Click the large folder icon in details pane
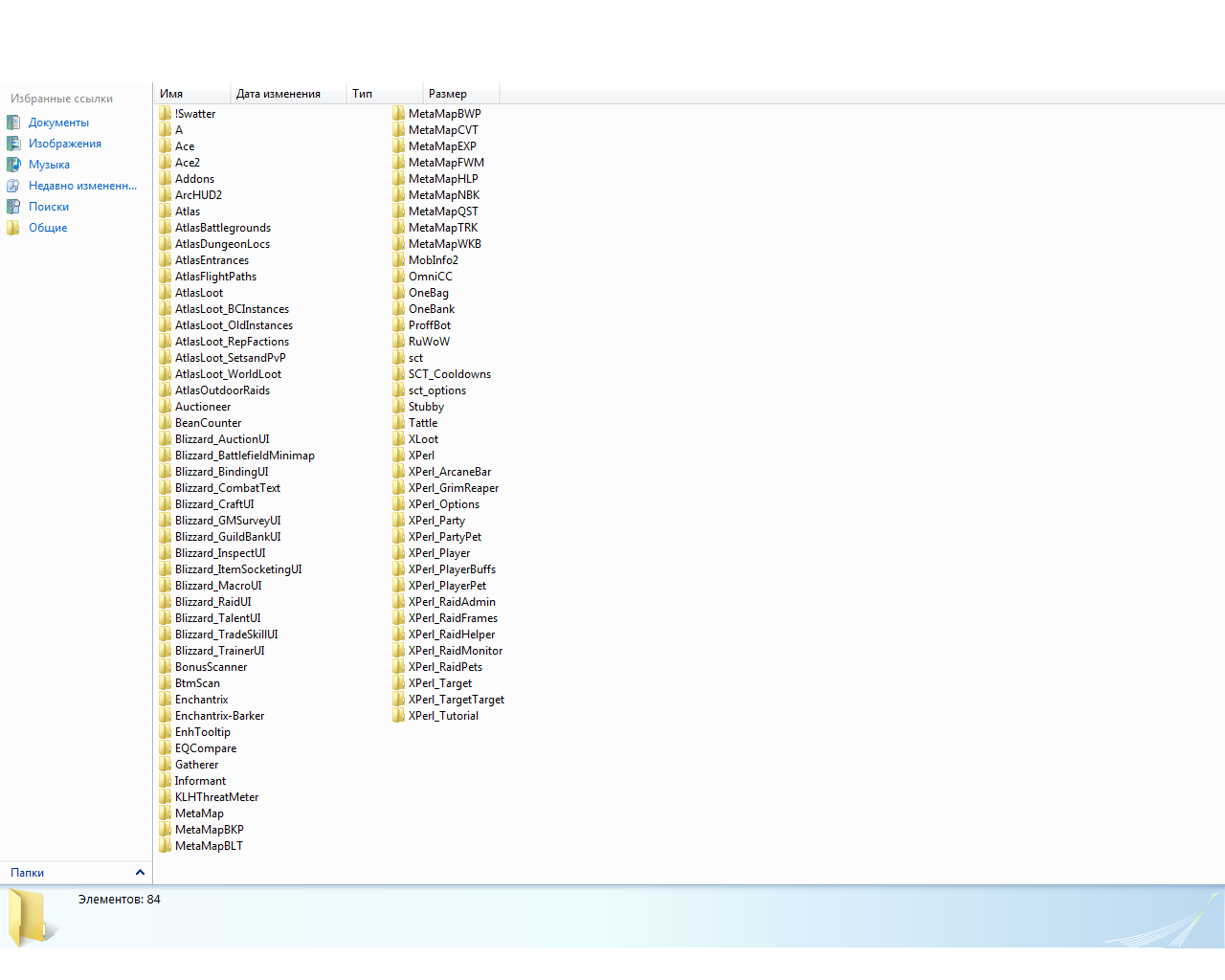Screen dimensions: 1225x980 coord(33,917)
